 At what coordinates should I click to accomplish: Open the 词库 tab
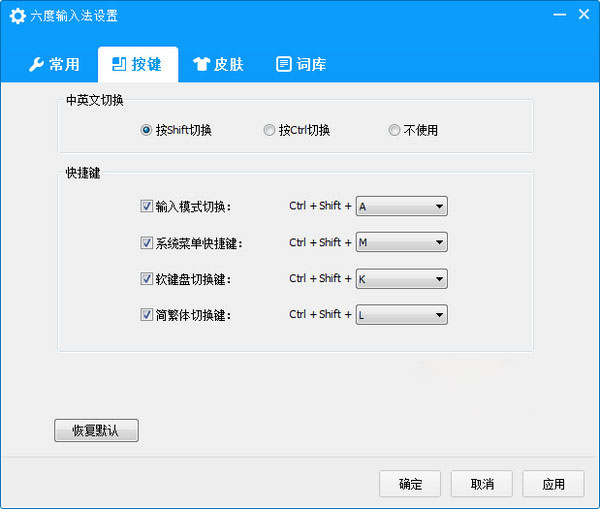301,64
